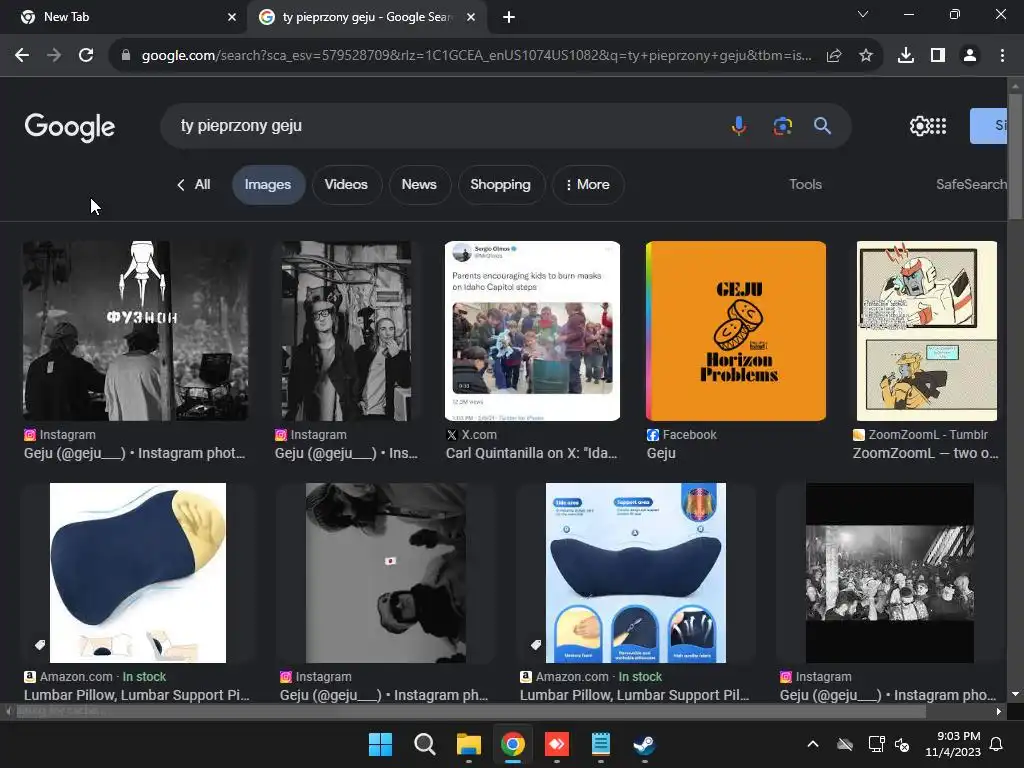Open notification bell in system tray
The width and height of the screenshot is (1024, 768).
click(997, 744)
